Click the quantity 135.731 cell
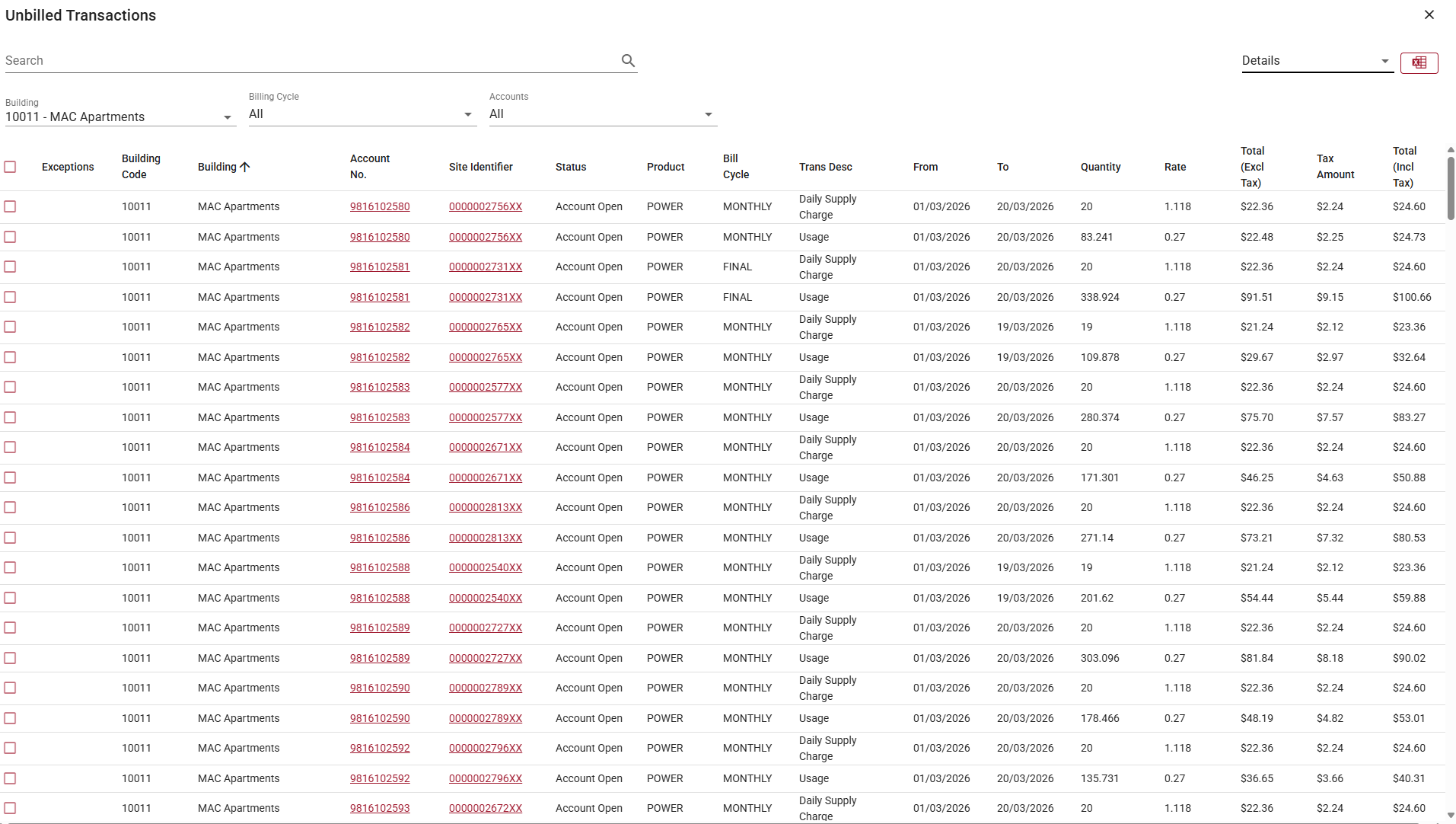The height and width of the screenshot is (824, 1456). click(x=1100, y=778)
